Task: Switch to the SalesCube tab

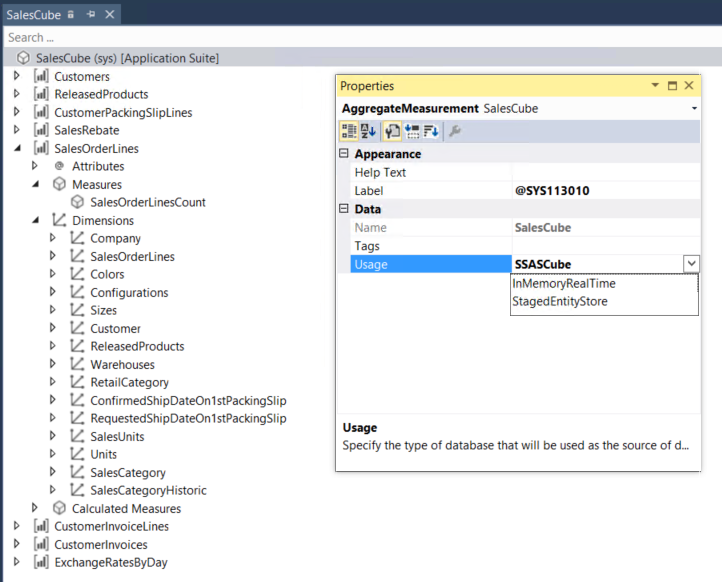Action: click(x=34, y=15)
